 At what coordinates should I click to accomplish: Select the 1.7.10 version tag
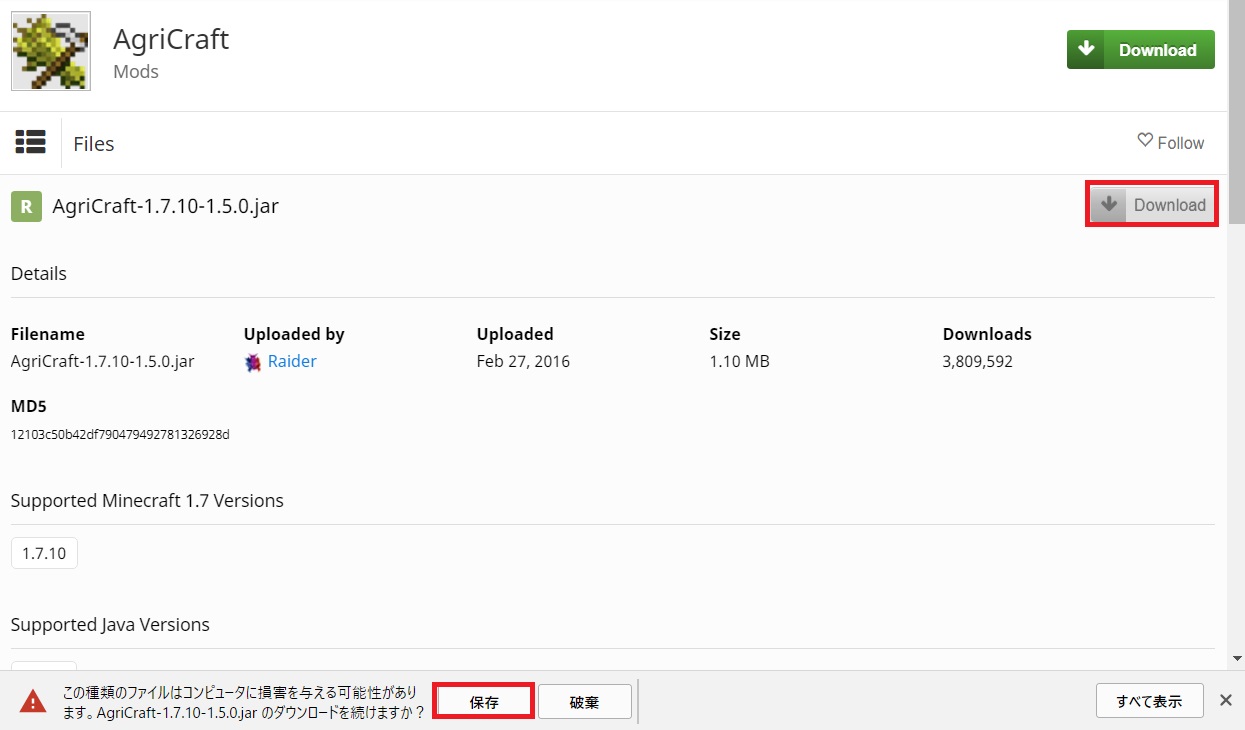(44, 553)
